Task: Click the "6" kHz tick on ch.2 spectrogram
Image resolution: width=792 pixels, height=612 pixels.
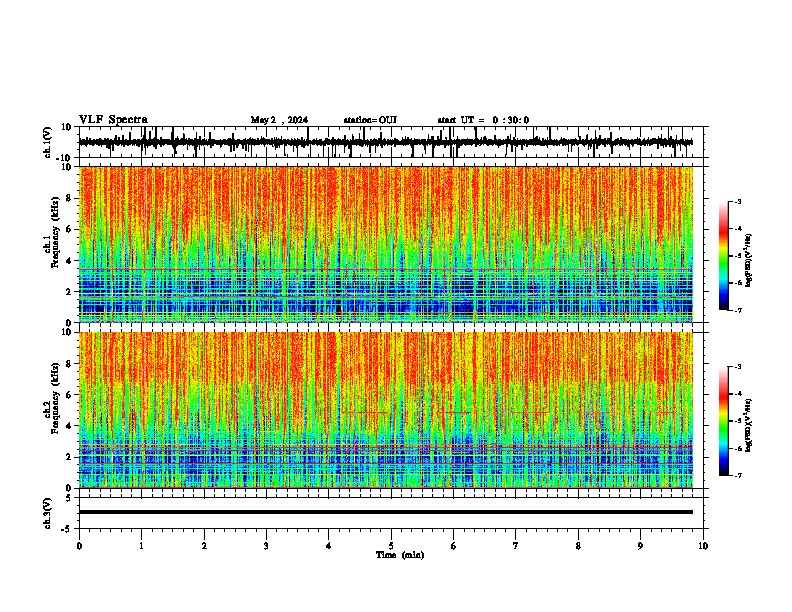Action: [x=70, y=395]
